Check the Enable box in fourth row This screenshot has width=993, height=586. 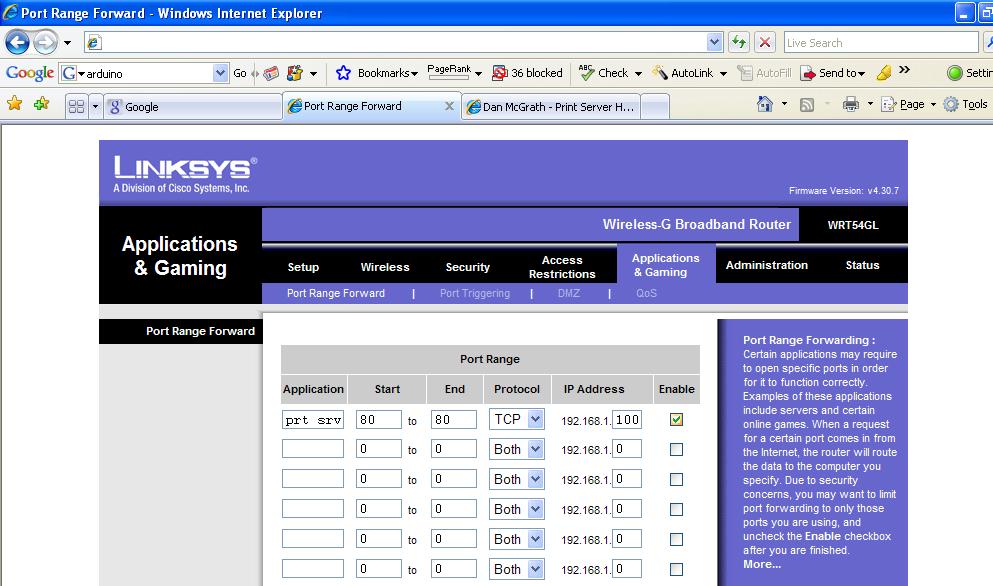676,509
